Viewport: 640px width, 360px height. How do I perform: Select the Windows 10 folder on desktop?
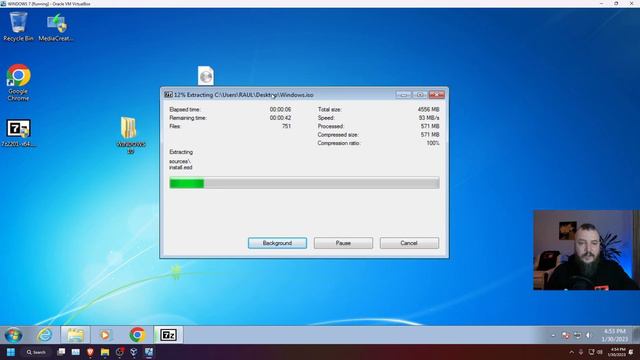130,135
